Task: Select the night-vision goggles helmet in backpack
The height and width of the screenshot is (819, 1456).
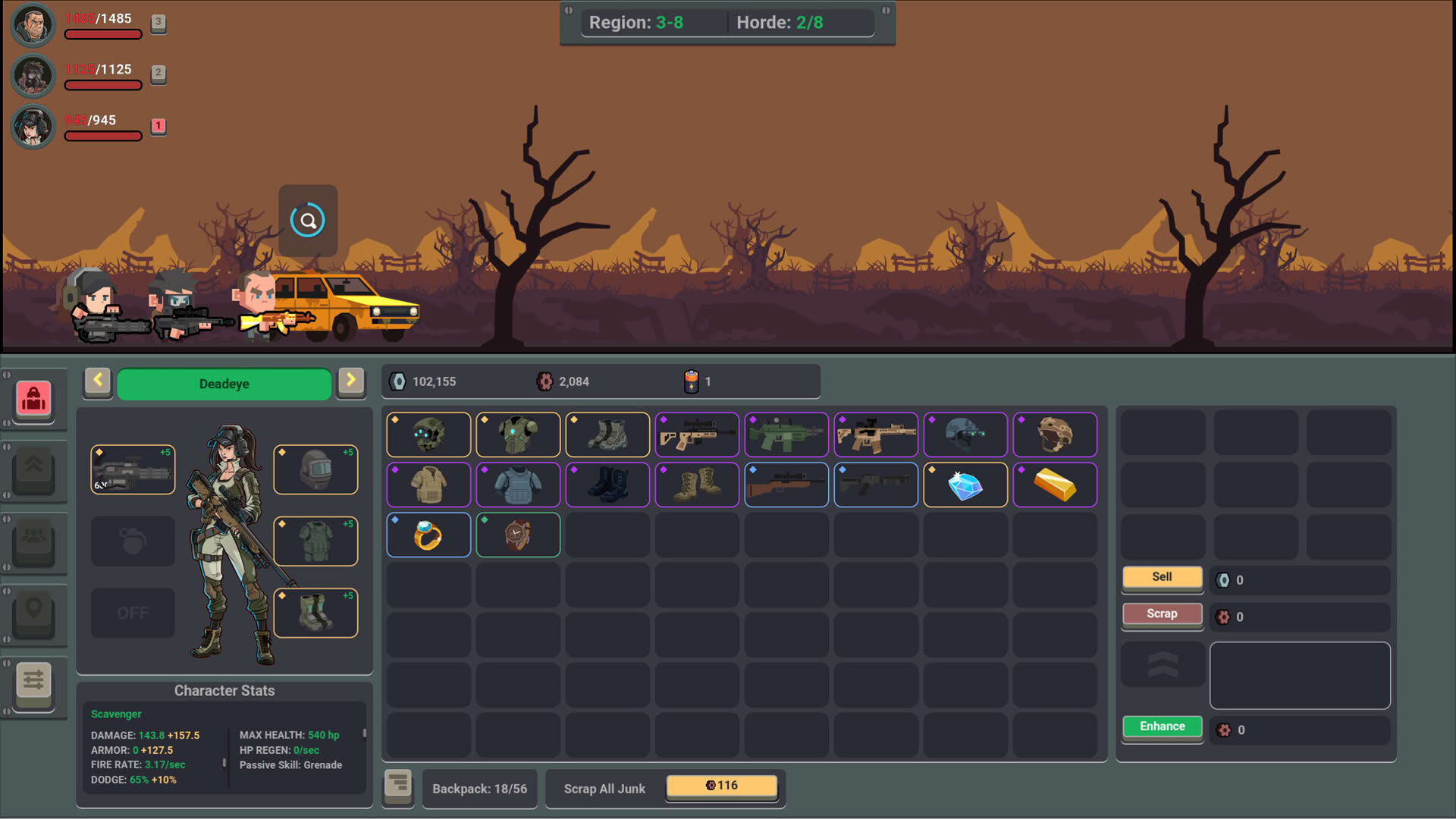Action: (965, 435)
